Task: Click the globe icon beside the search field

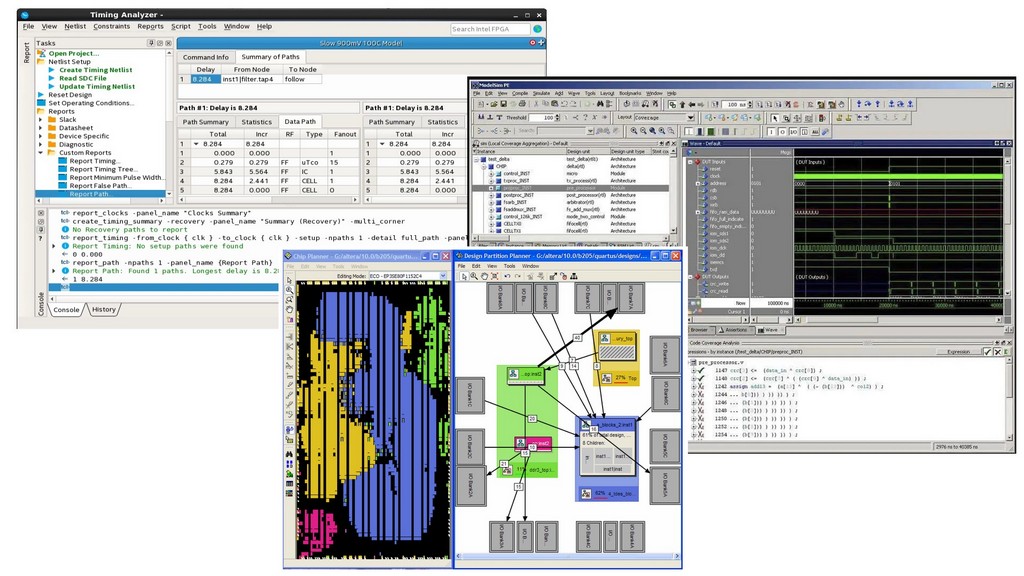Action: click(x=537, y=29)
